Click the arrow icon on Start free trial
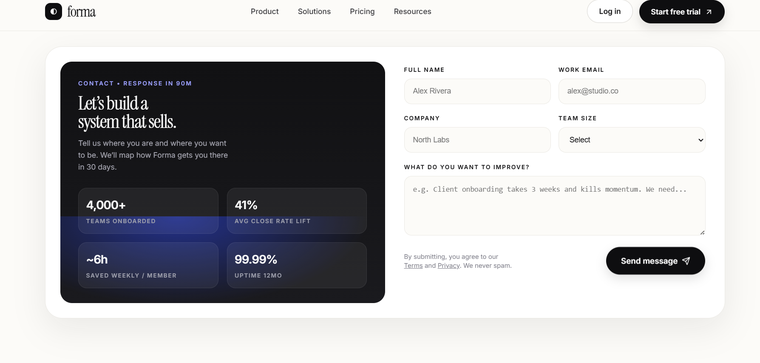 coord(709,12)
